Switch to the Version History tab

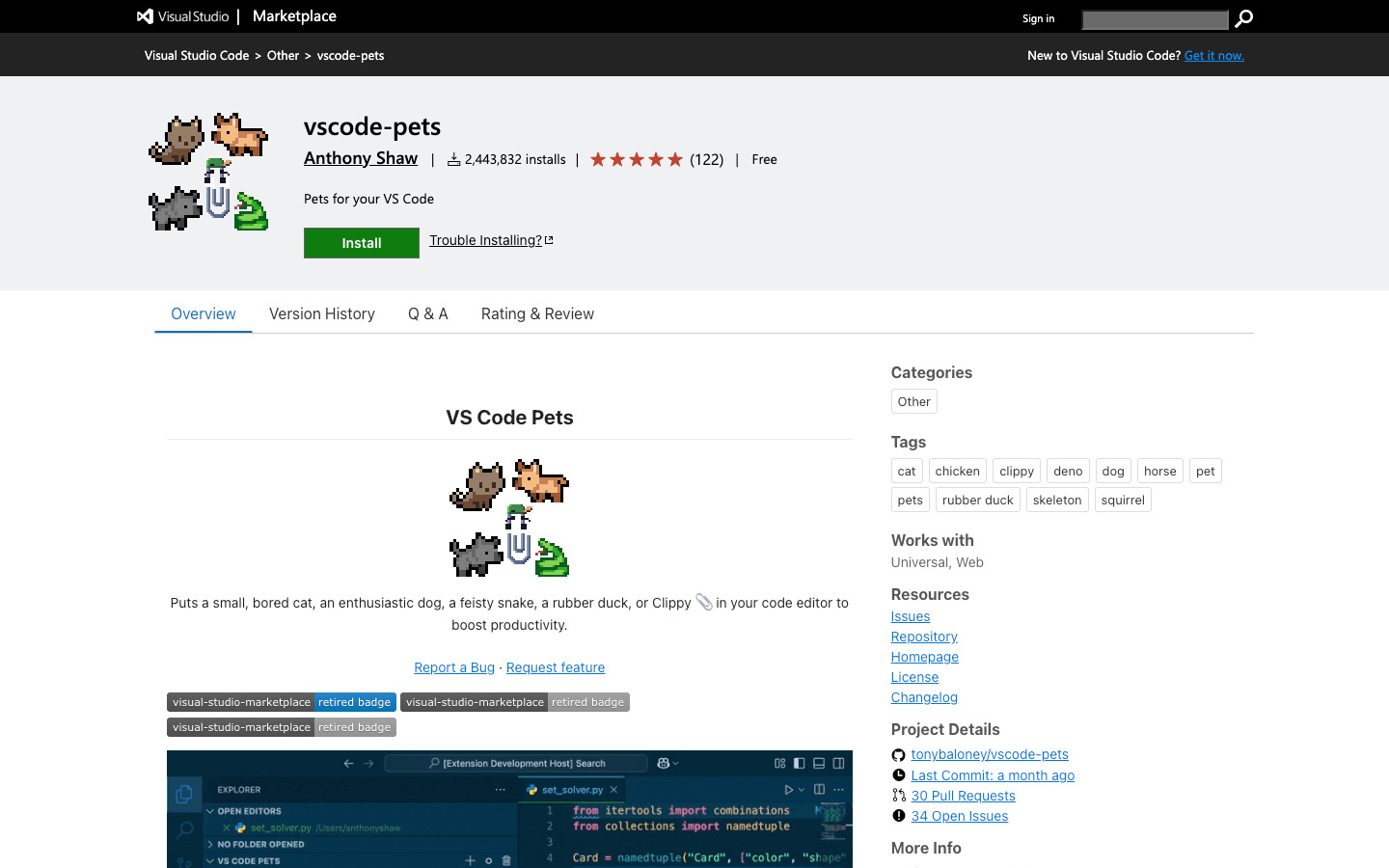pos(322,313)
